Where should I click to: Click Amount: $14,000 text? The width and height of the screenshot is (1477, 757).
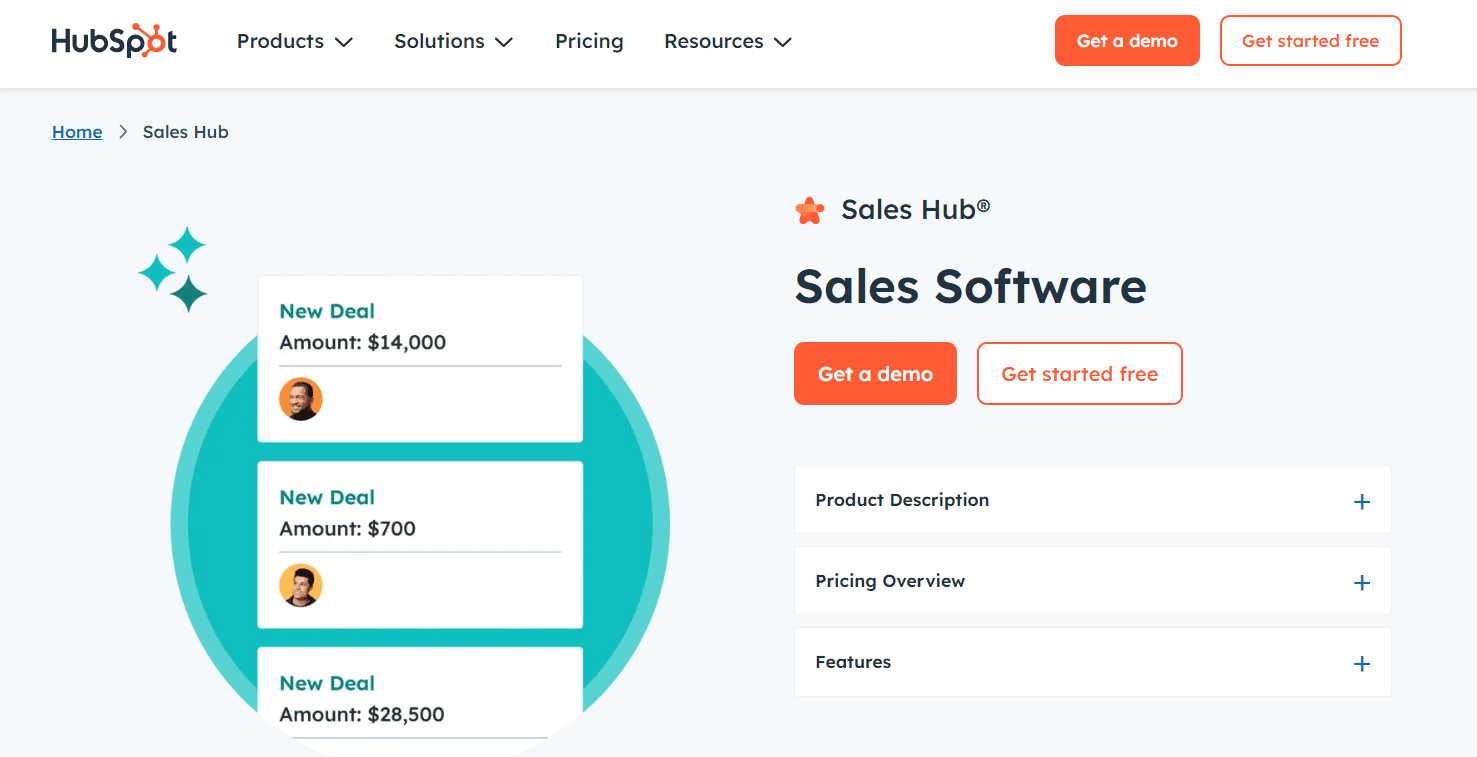click(362, 342)
